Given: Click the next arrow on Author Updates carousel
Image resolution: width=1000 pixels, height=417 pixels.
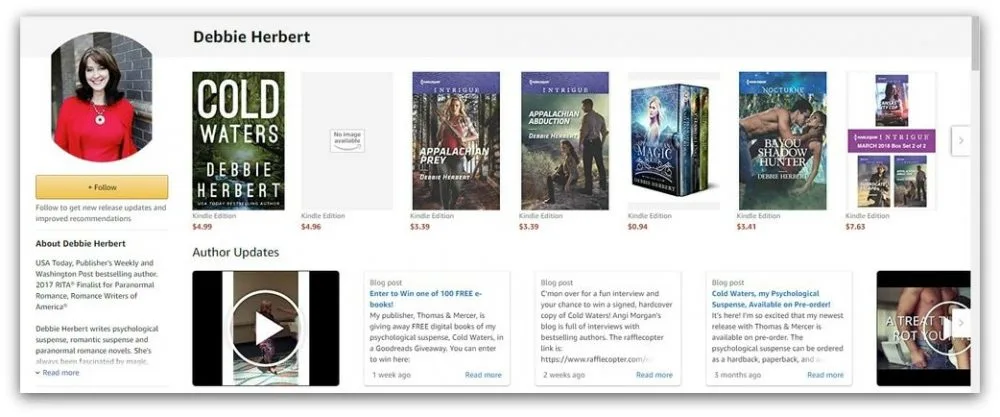Looking at the screenshot, I should pos(960,323).
